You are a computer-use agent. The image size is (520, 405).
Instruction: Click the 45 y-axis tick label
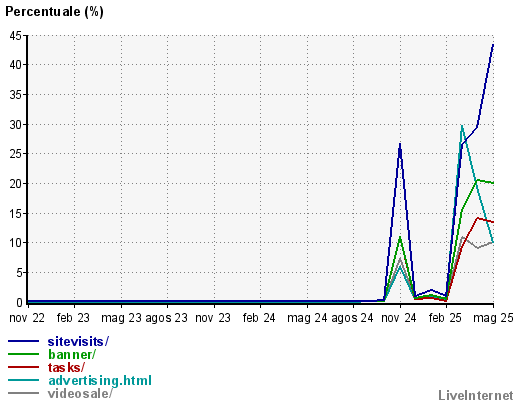(x=16, y=35)
